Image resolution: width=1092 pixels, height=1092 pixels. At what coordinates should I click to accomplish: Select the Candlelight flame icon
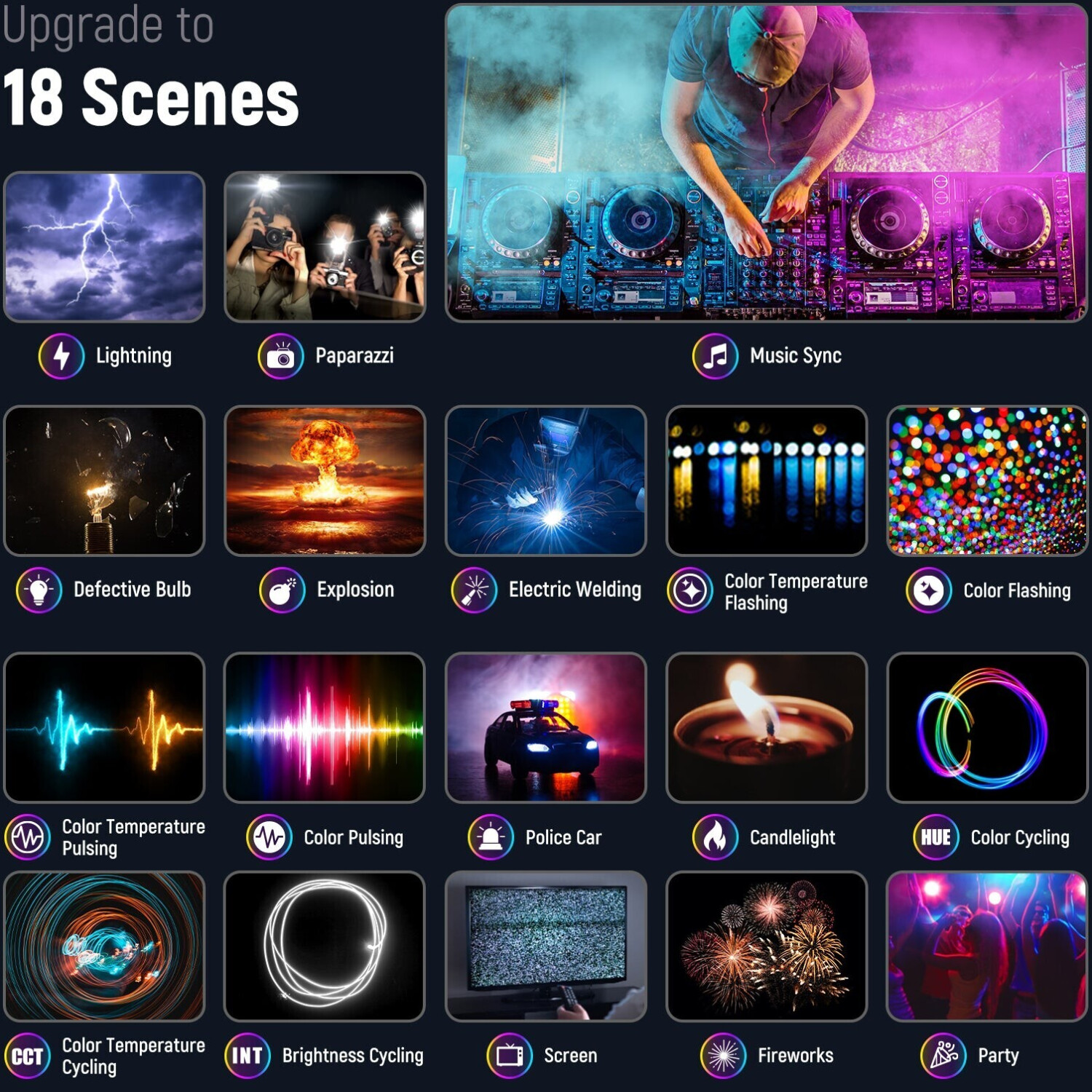715,837
